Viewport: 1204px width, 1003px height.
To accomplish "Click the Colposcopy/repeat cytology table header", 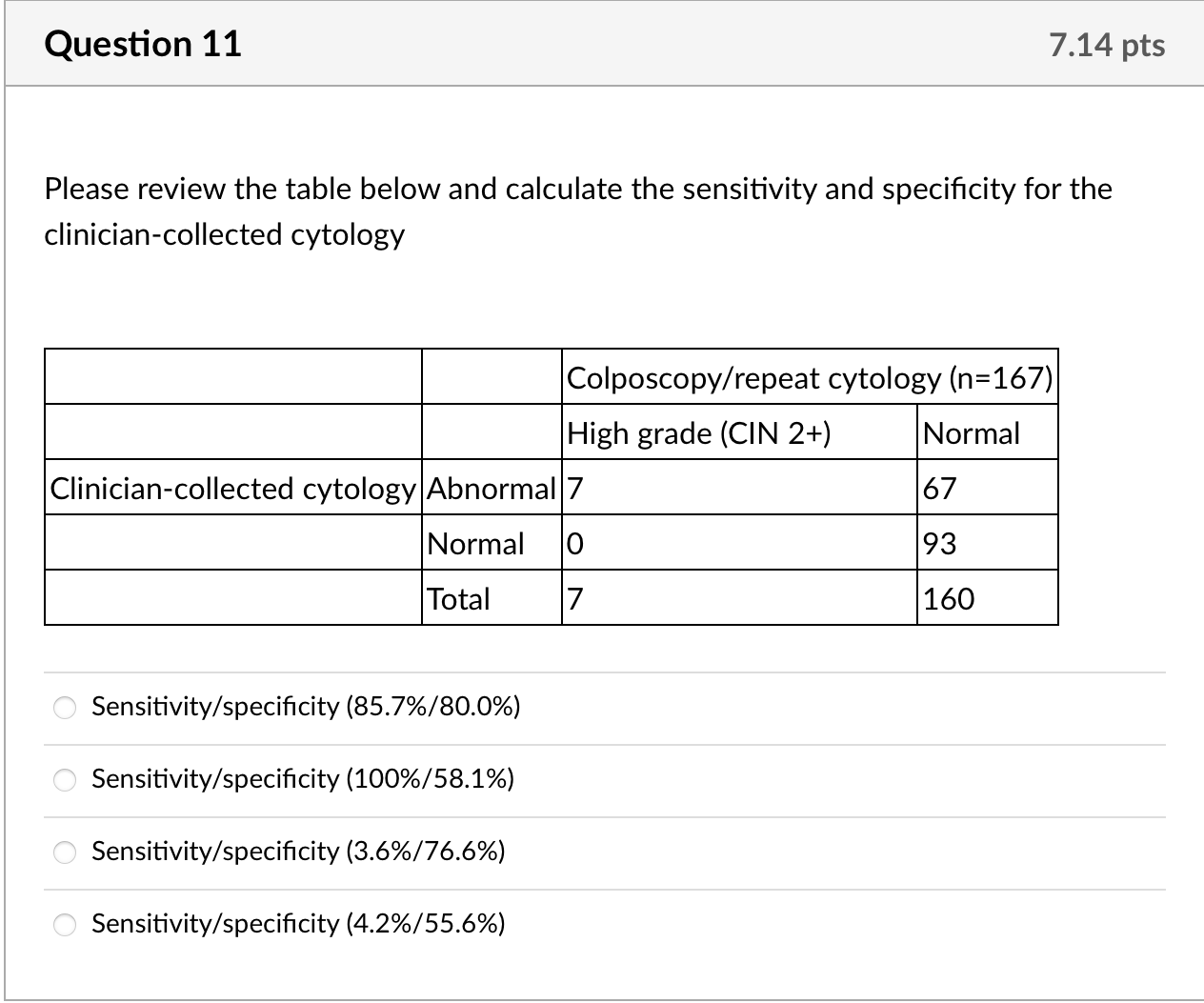I will click(810, 377).
